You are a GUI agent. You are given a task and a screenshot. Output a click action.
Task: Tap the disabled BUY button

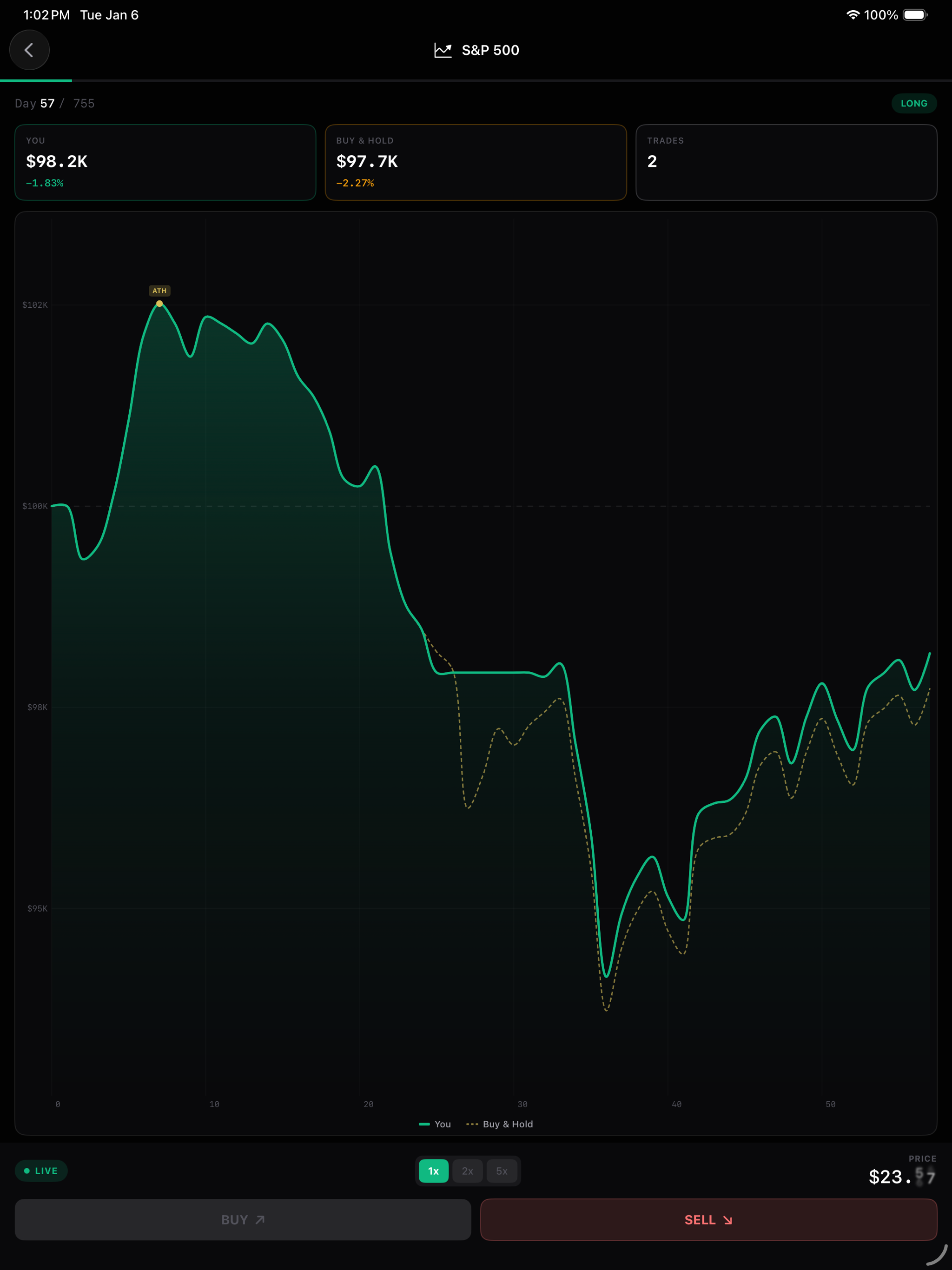click(x=243, y=1219)
